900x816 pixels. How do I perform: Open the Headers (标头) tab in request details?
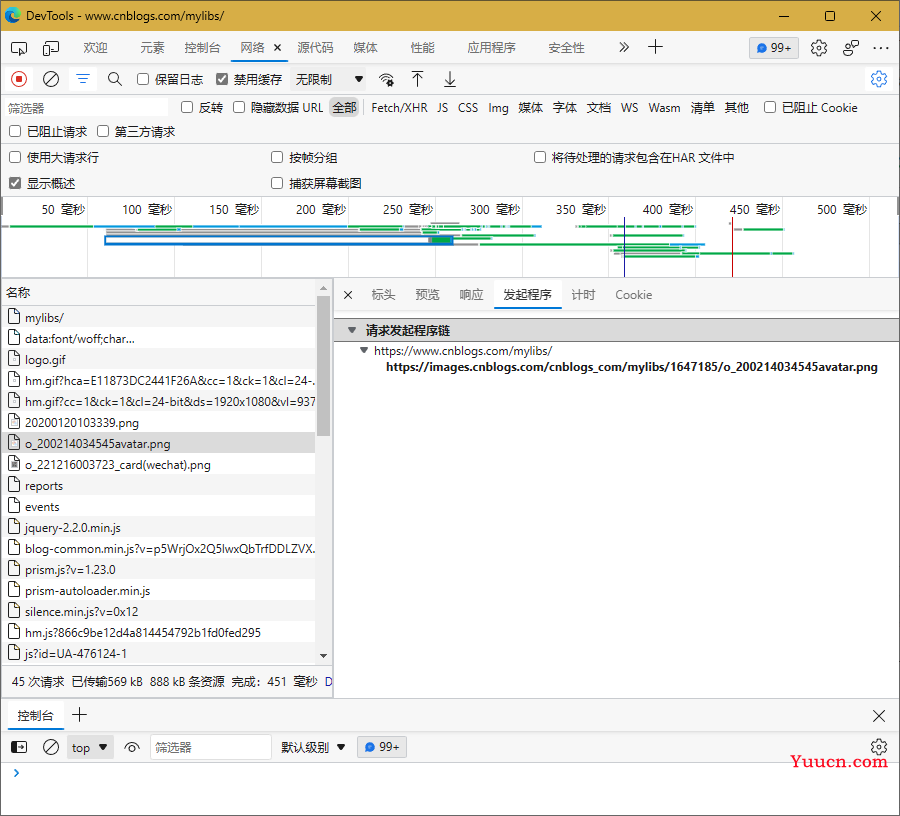[x=383, y=295]
